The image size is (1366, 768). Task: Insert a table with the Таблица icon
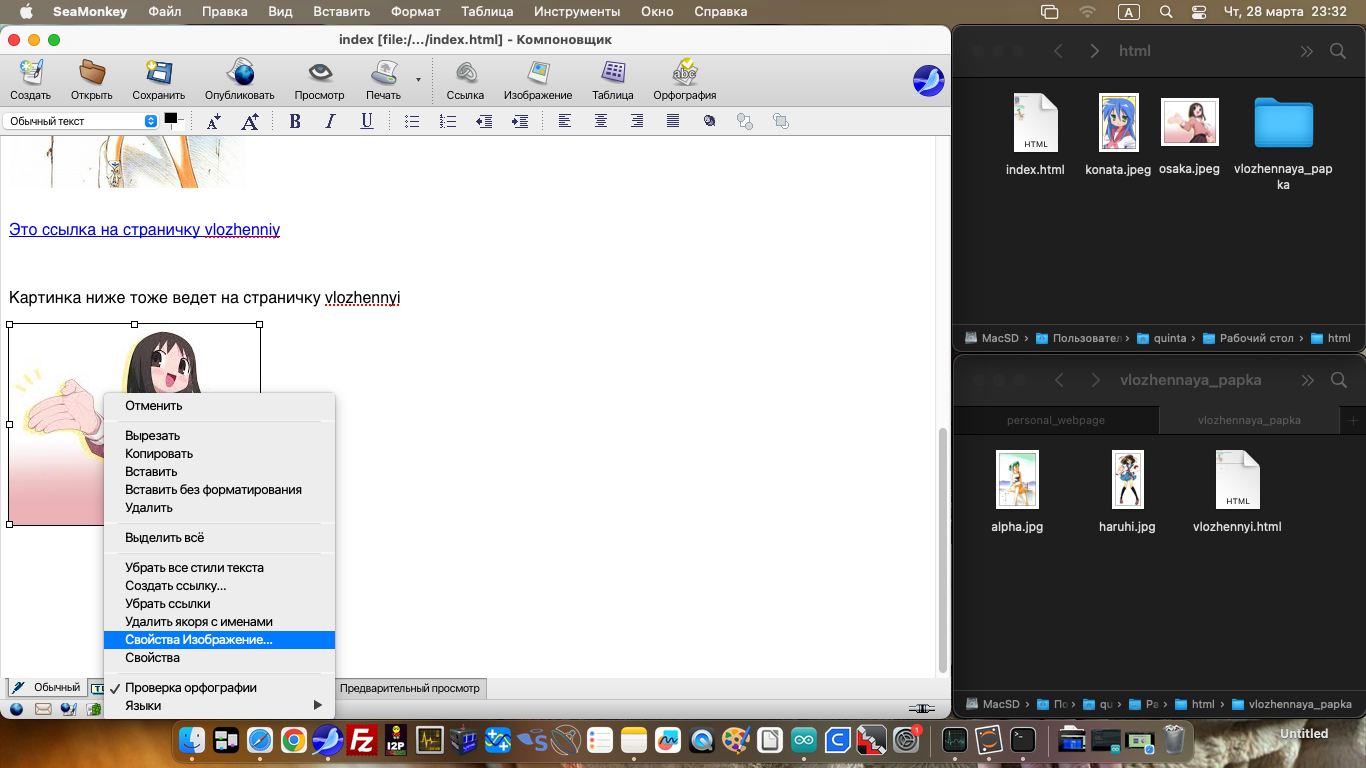click(x=612, y=80)
